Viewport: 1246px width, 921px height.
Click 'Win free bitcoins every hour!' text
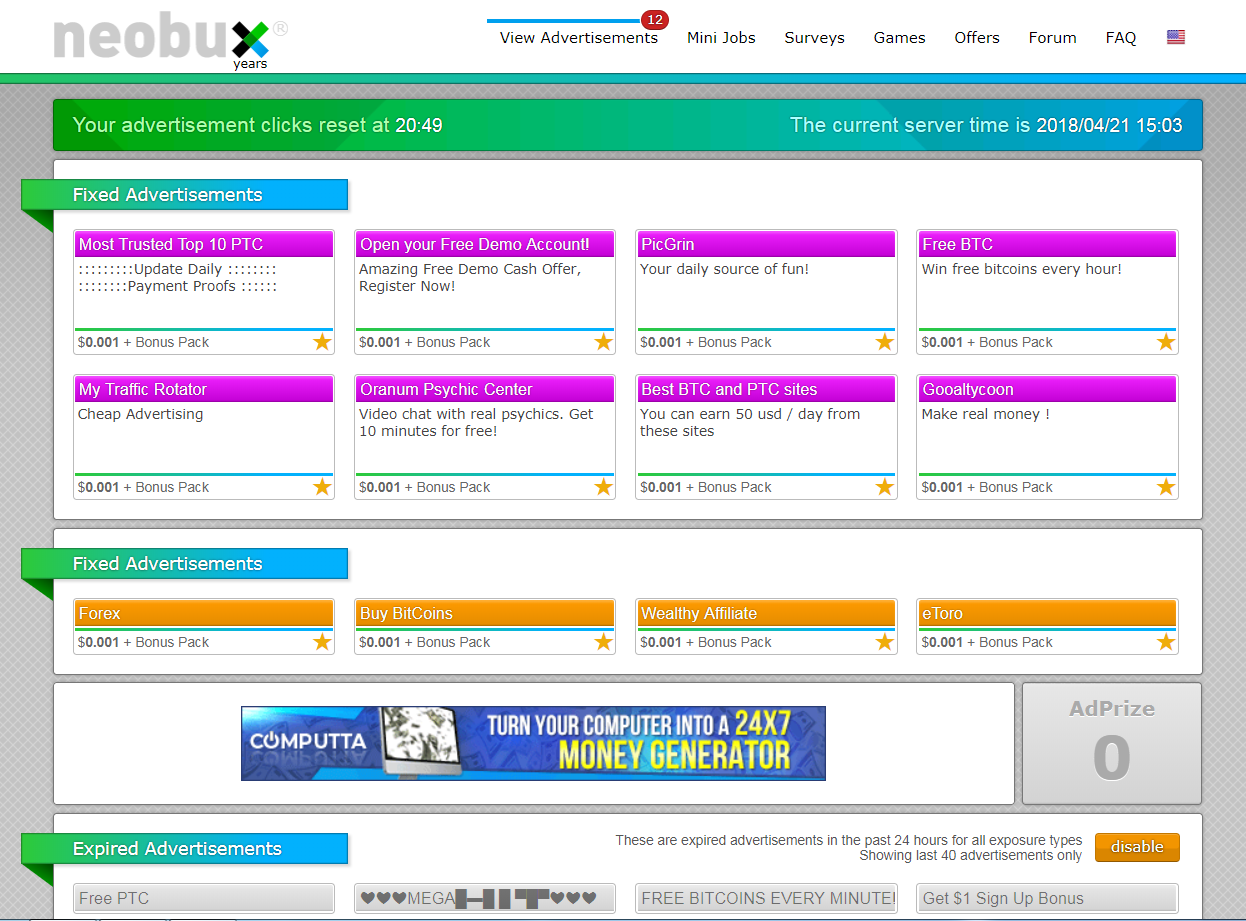pos(1021,269)
